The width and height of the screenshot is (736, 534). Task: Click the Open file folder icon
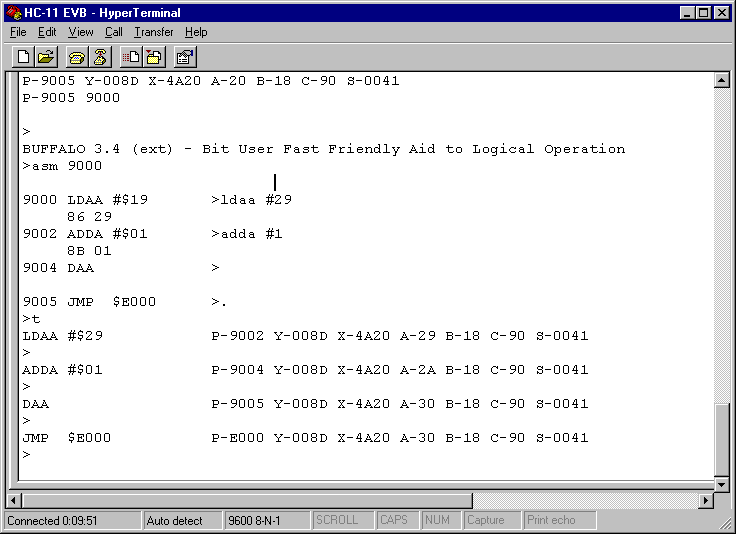[46, 56]
